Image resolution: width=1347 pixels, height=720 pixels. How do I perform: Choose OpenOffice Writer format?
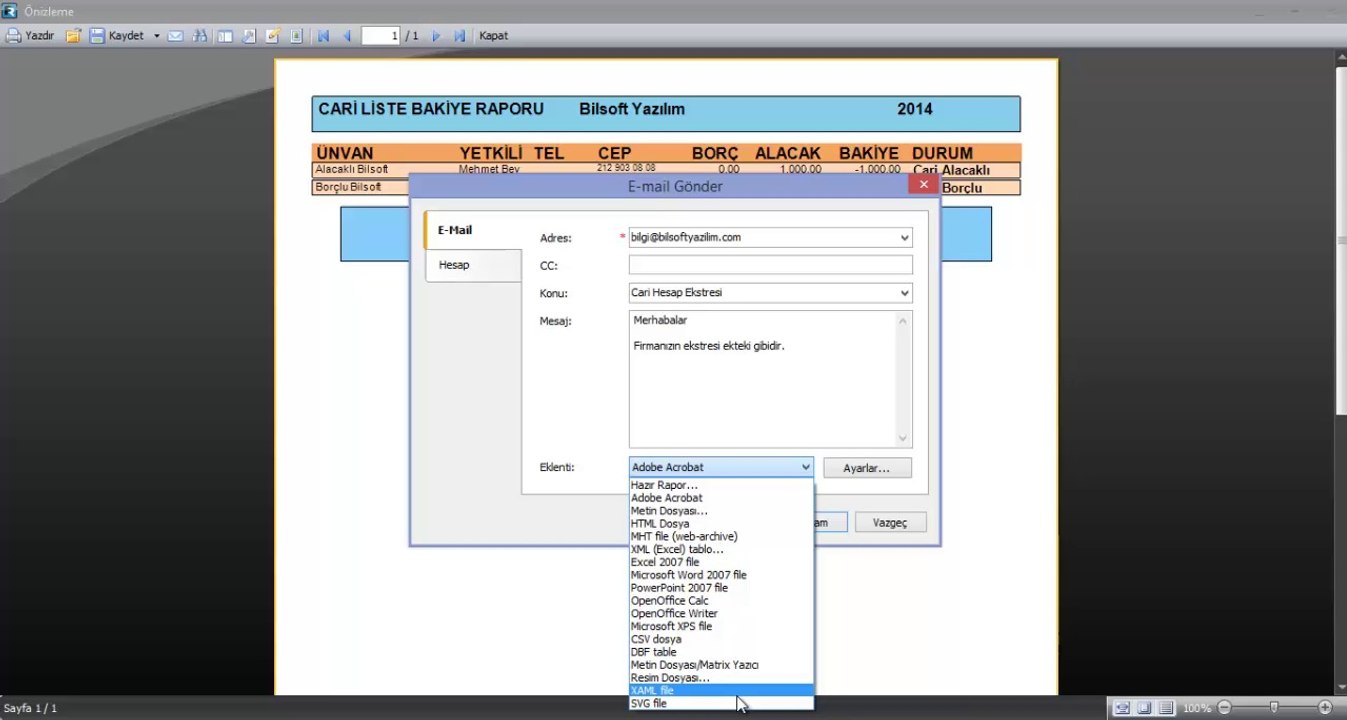[x=721, y=614]
